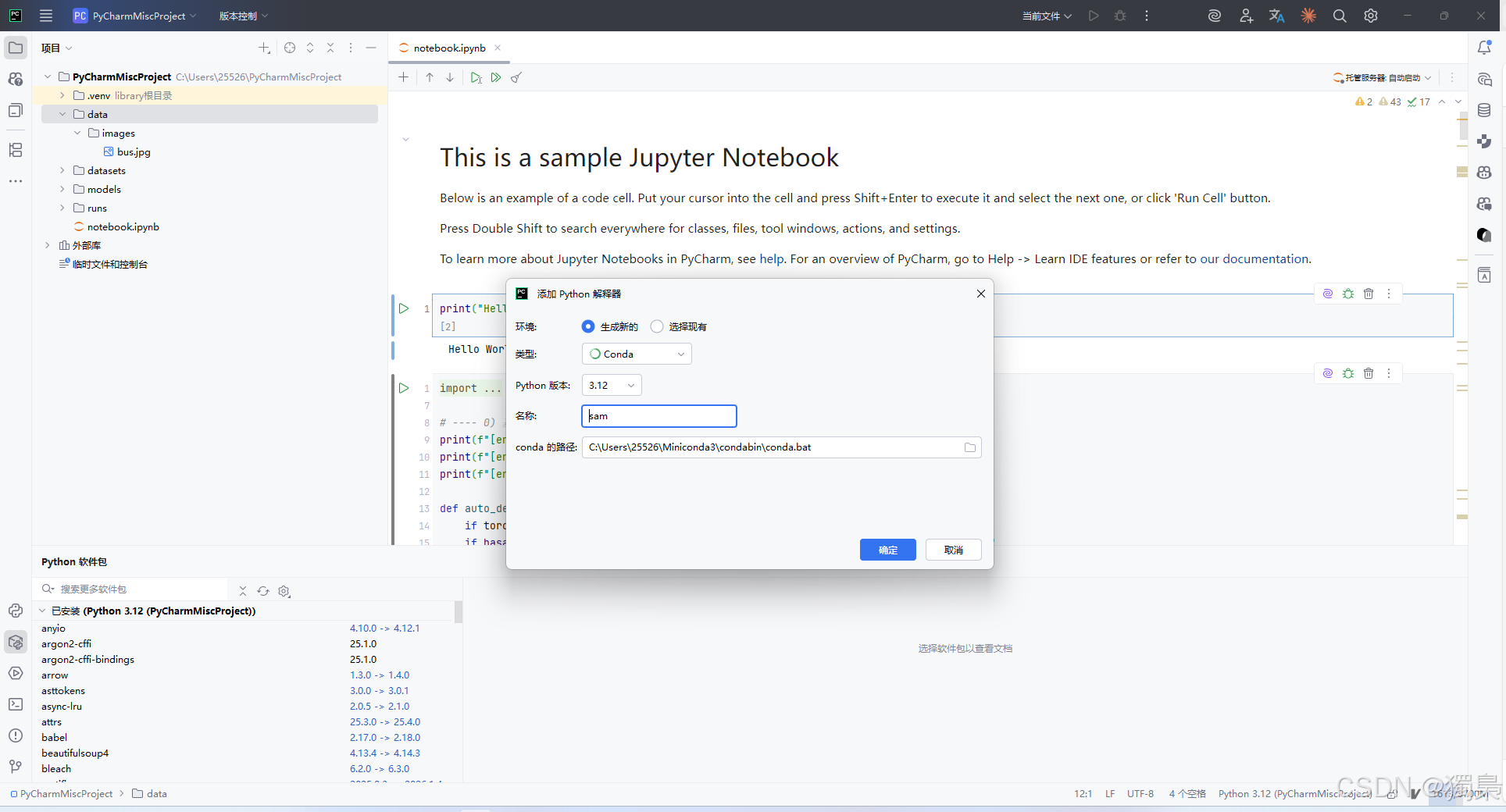Click the Translate icon in title bar
This screenshot has width=1506, height=812.
click(x=1277, y=16)
